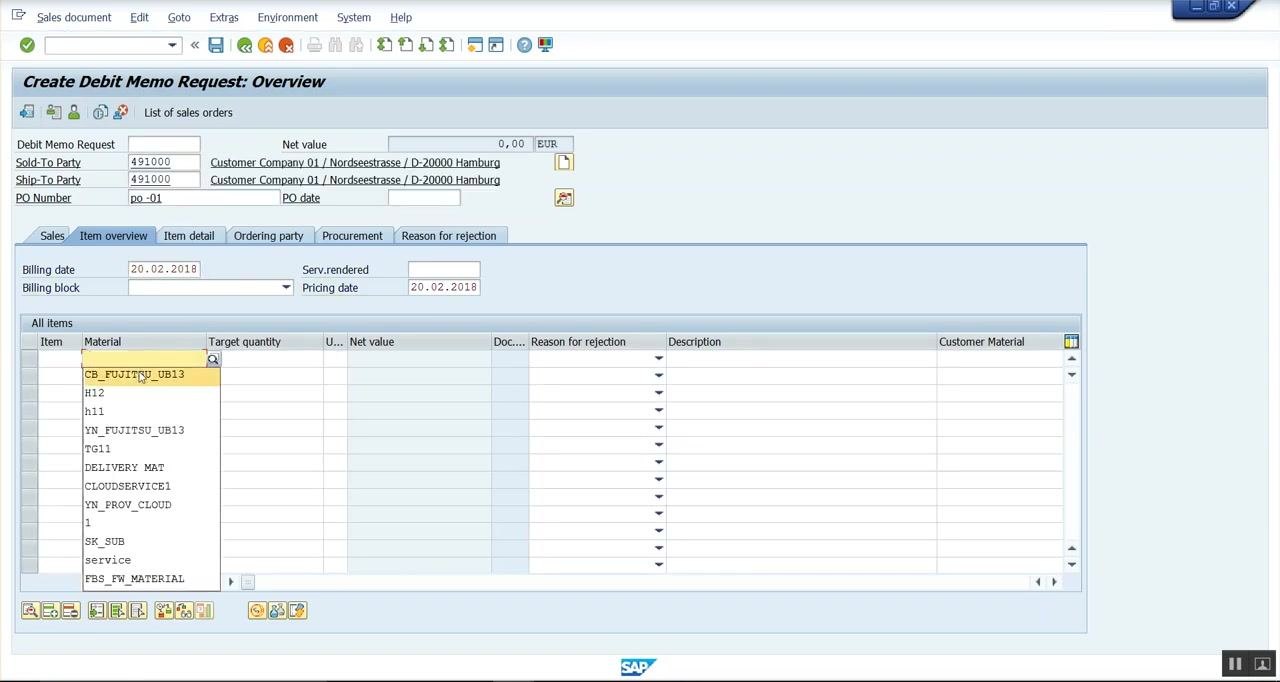Click the item details magnifier icon below table

pyautogui.click(x=30, y=611)
